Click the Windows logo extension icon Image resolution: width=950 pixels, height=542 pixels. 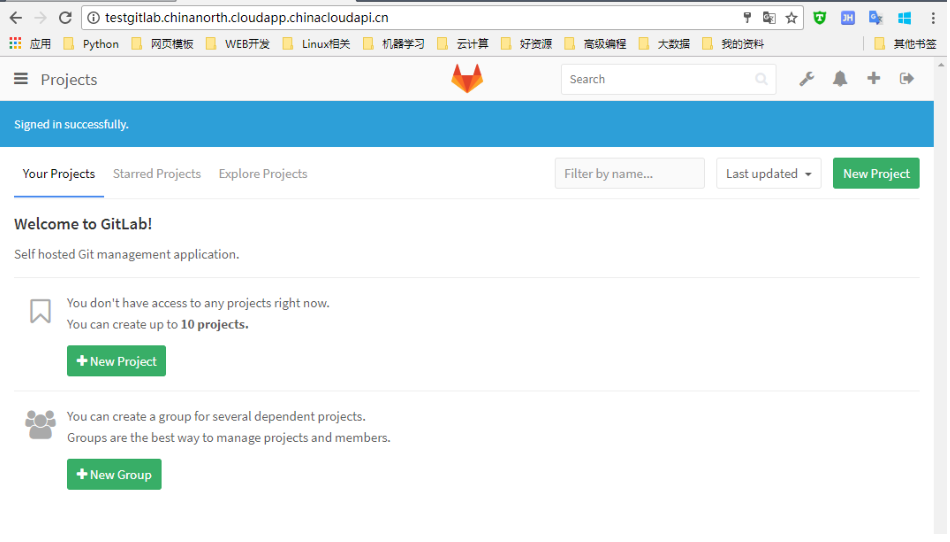pyautogui.click(x=904, y=18)
